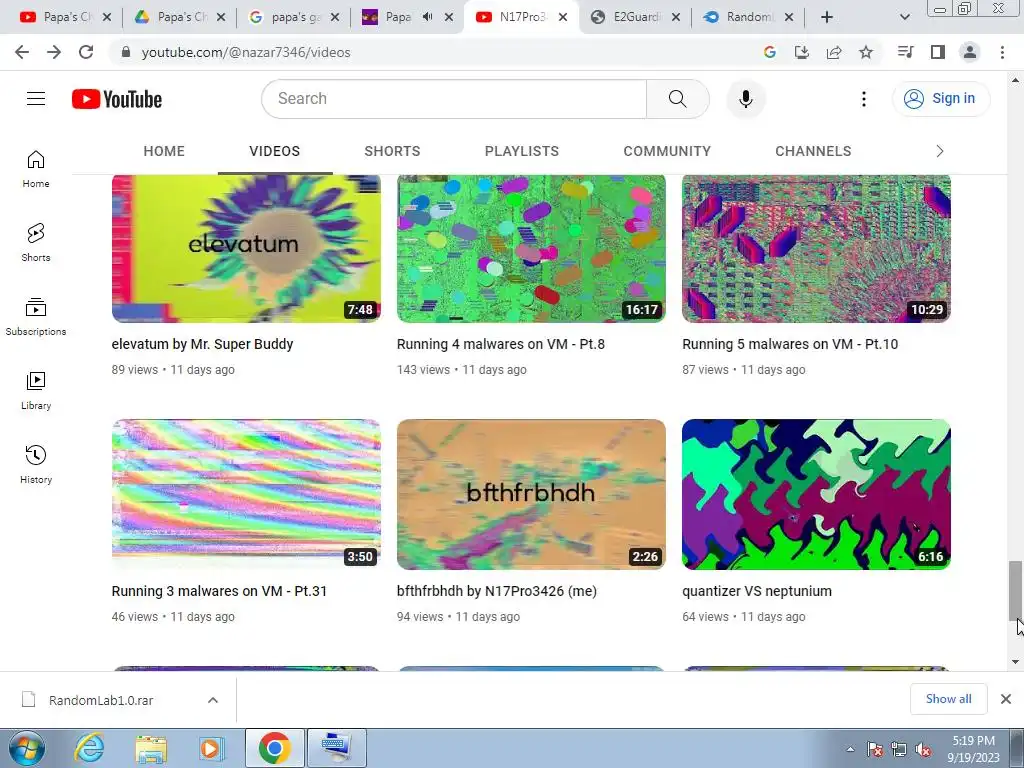The image size is (1024, 768).
Task: Click the 6:16 quantizer thumbnail
Action: coord(816,494)
